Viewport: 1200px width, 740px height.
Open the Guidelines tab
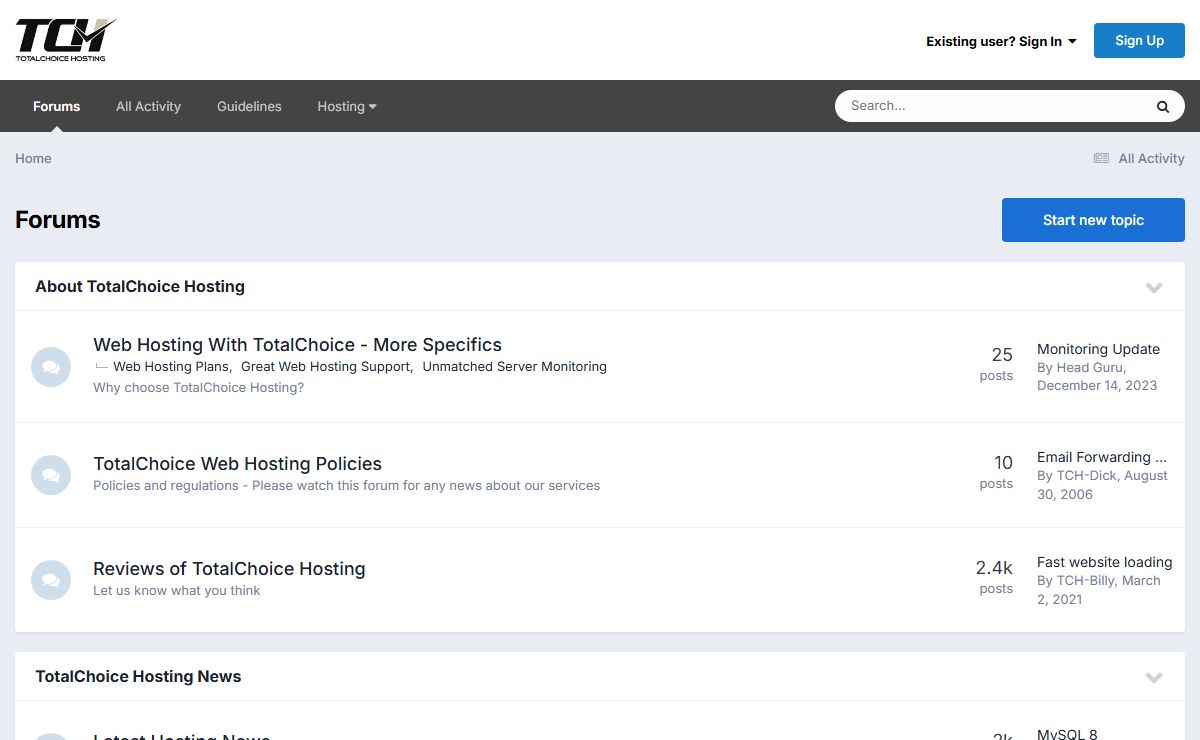[249, 106]
